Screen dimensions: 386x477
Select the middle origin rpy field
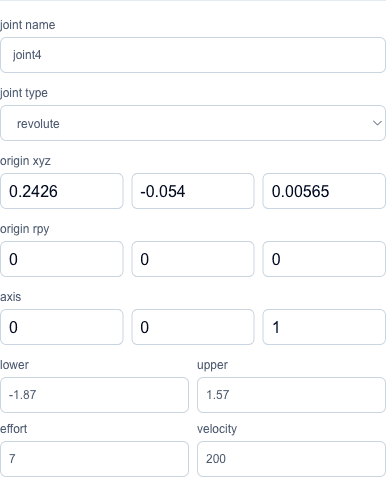tap(193, 259)
